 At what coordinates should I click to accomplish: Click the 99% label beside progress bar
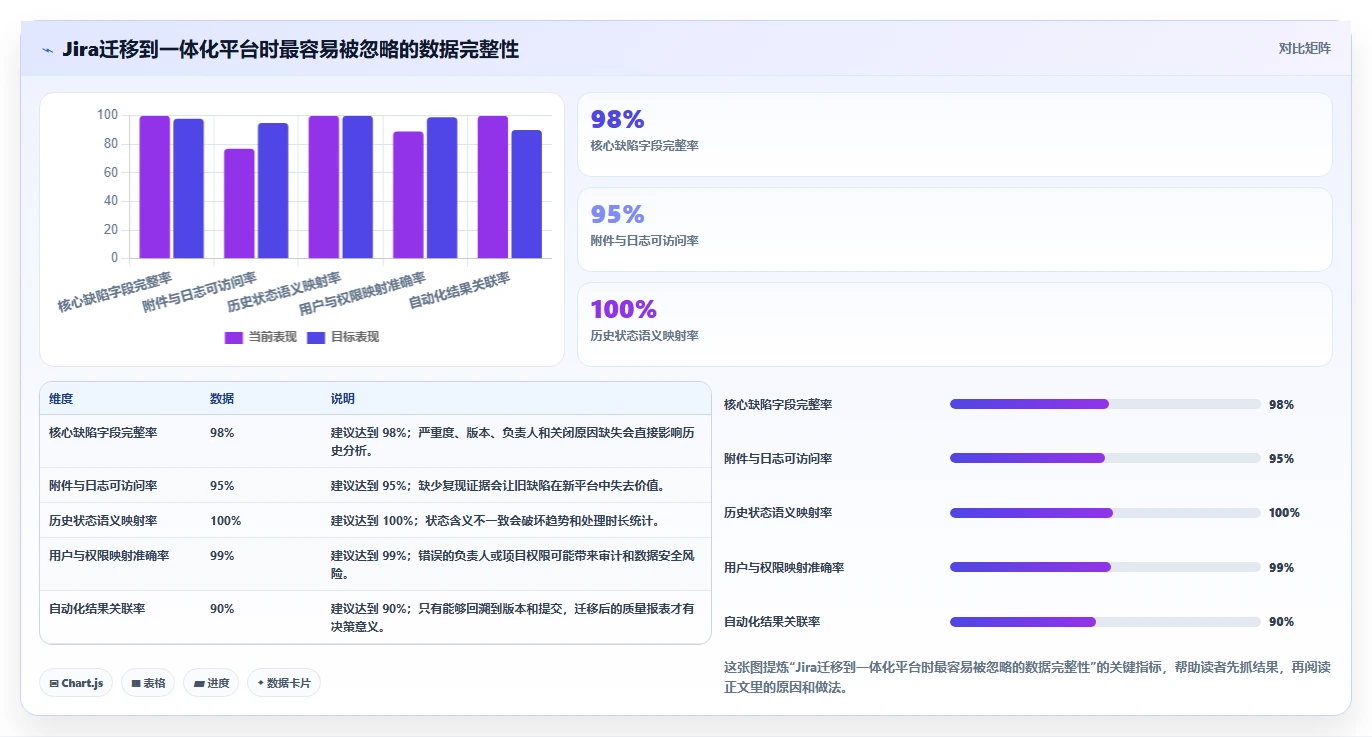[1281, 568]
